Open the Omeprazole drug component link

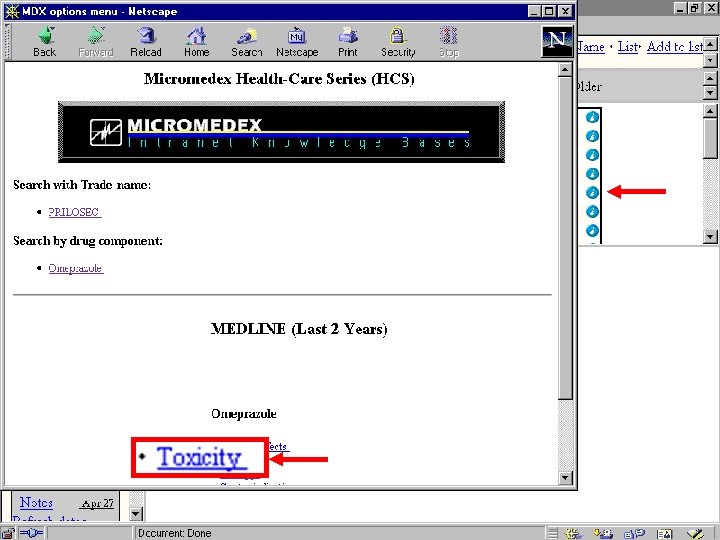76,268
